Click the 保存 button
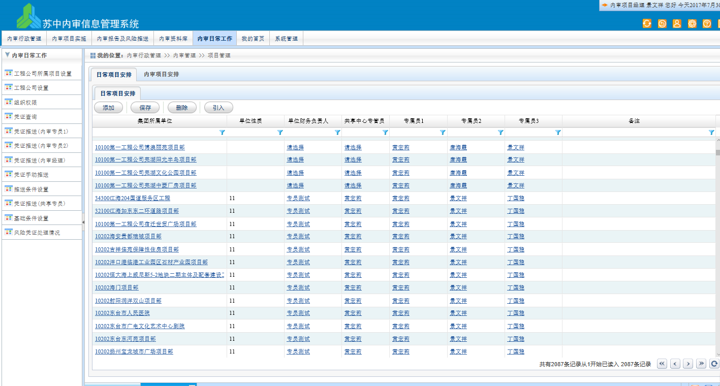Viewport: 720px width, 386px height. click(145, 107)
